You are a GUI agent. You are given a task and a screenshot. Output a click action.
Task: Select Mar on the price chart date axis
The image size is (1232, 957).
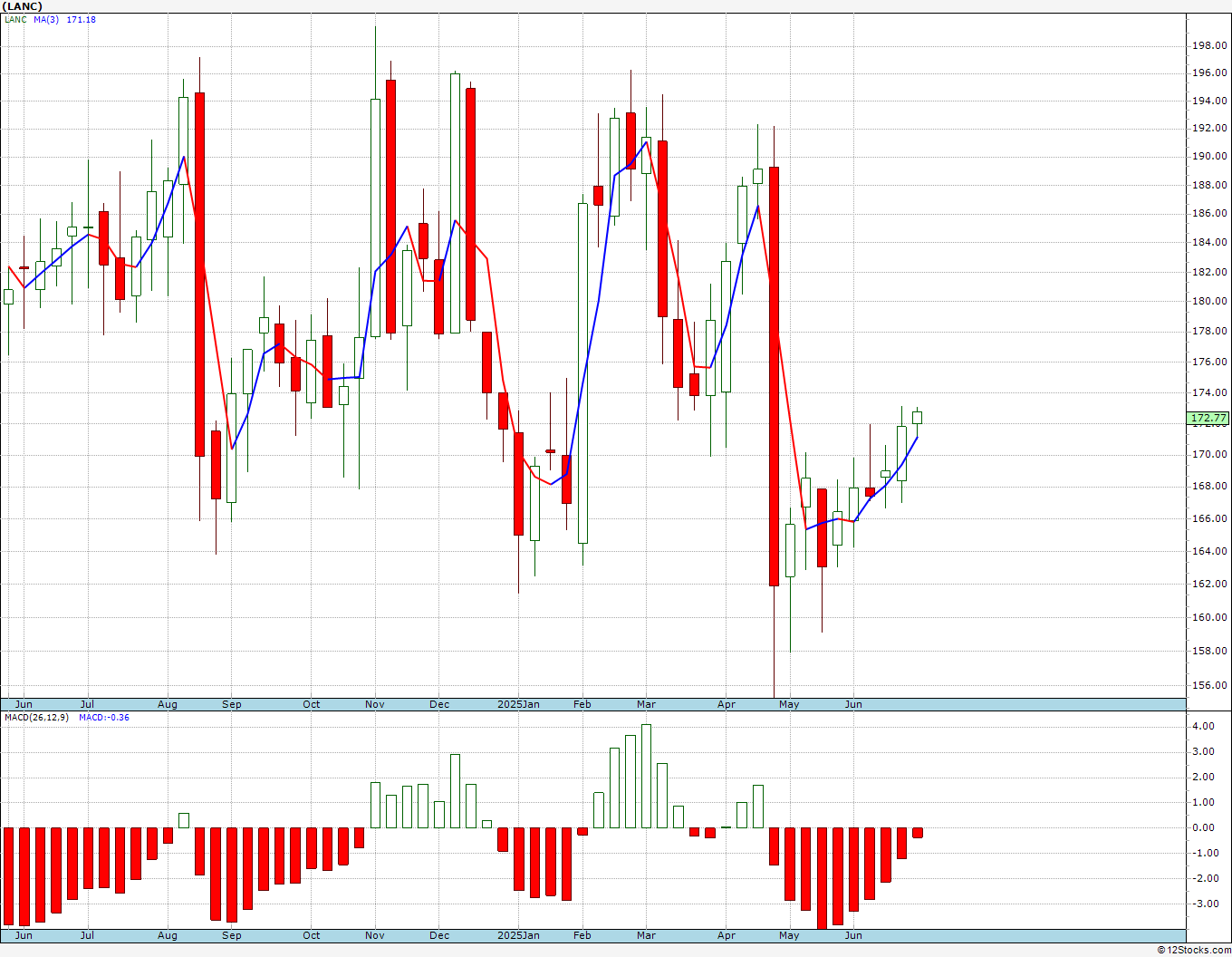[x=646, y=704]
